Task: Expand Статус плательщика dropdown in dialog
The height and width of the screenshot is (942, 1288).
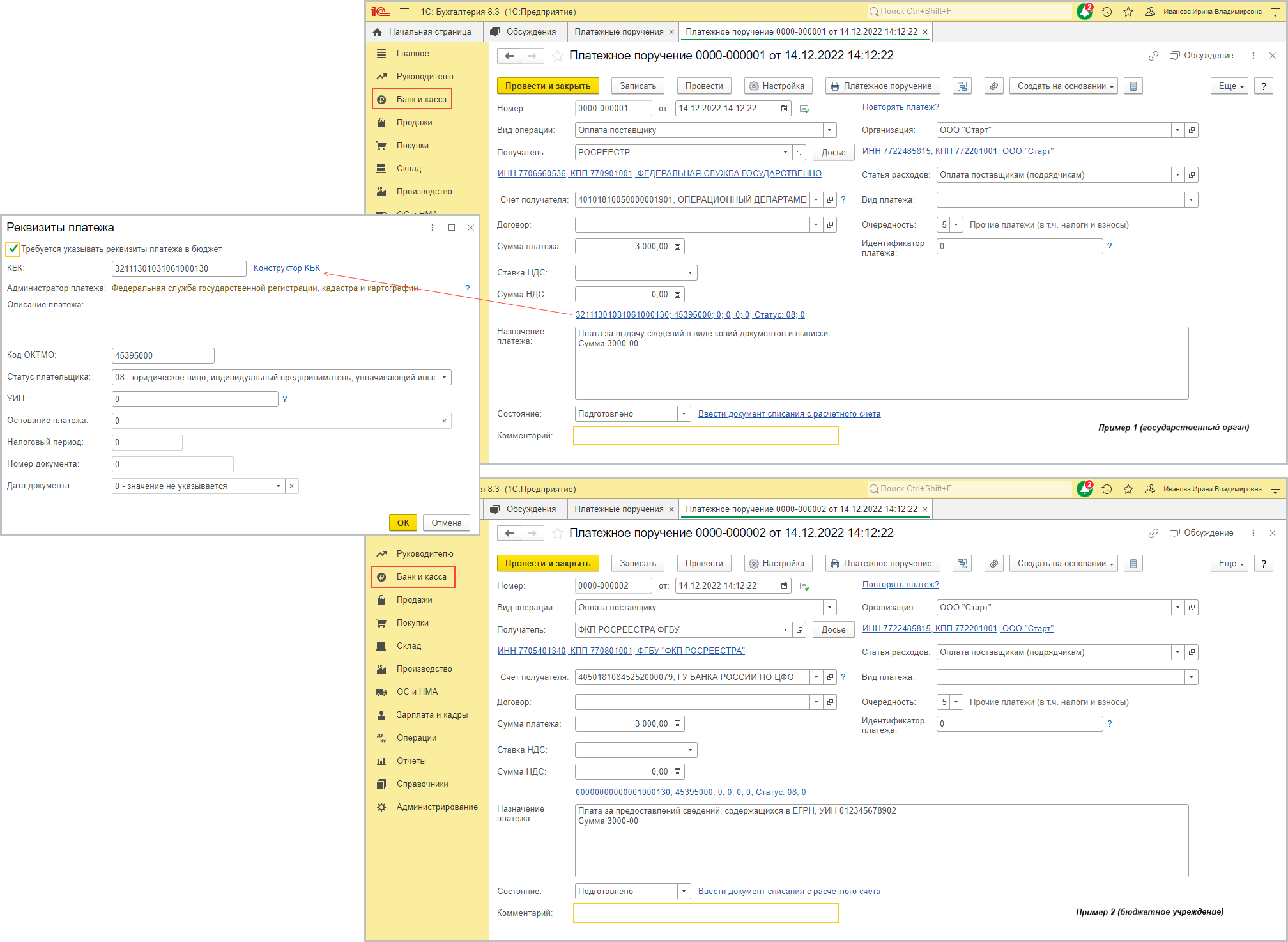Action: click(x=445, y=378)
